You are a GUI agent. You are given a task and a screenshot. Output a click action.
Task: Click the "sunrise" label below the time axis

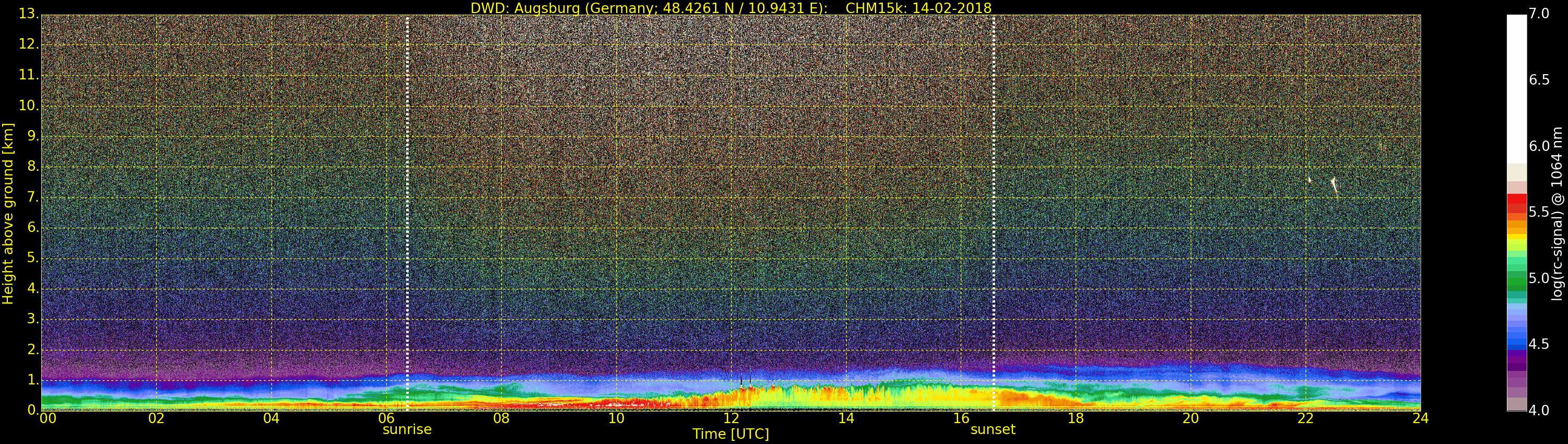tap(407, 429)
